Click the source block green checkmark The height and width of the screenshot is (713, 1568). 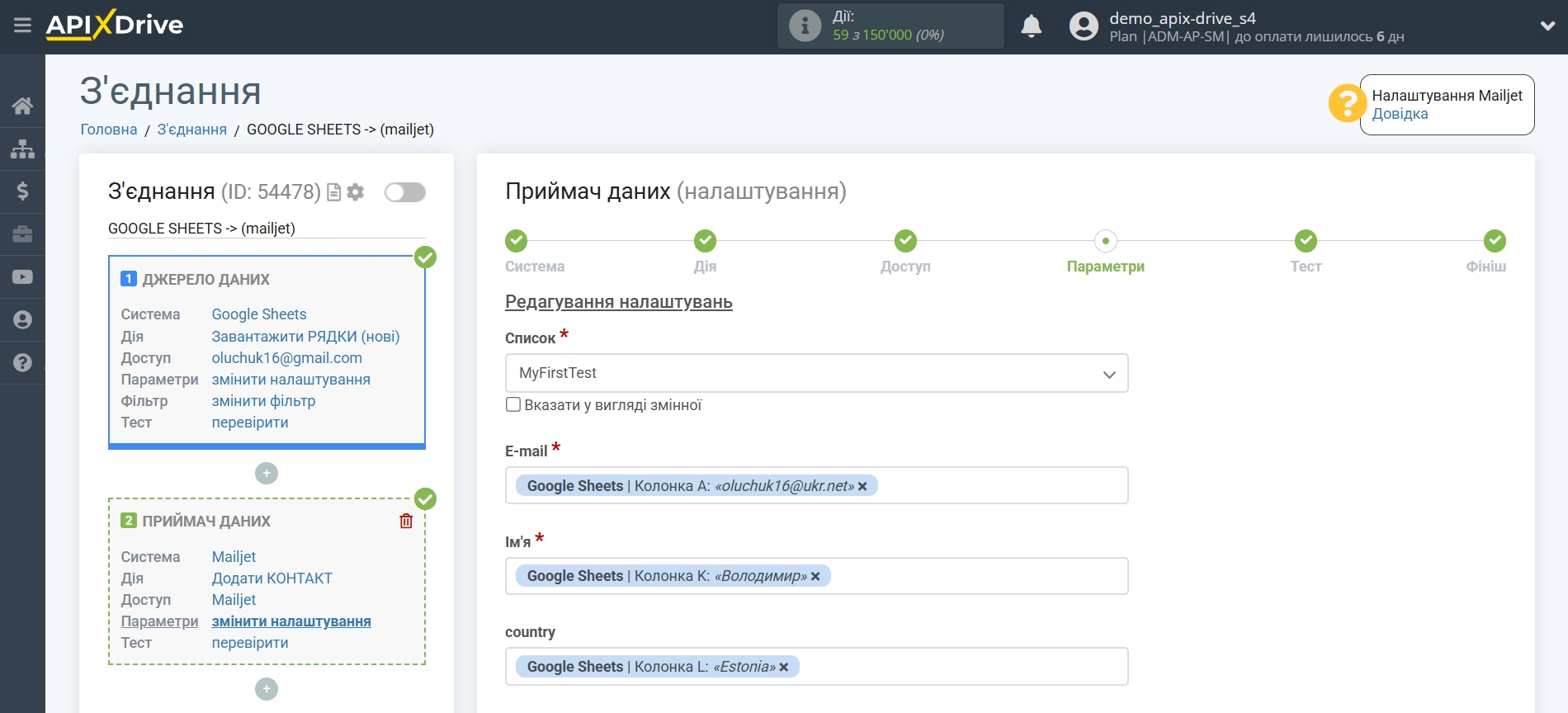(x=425, y=257)
